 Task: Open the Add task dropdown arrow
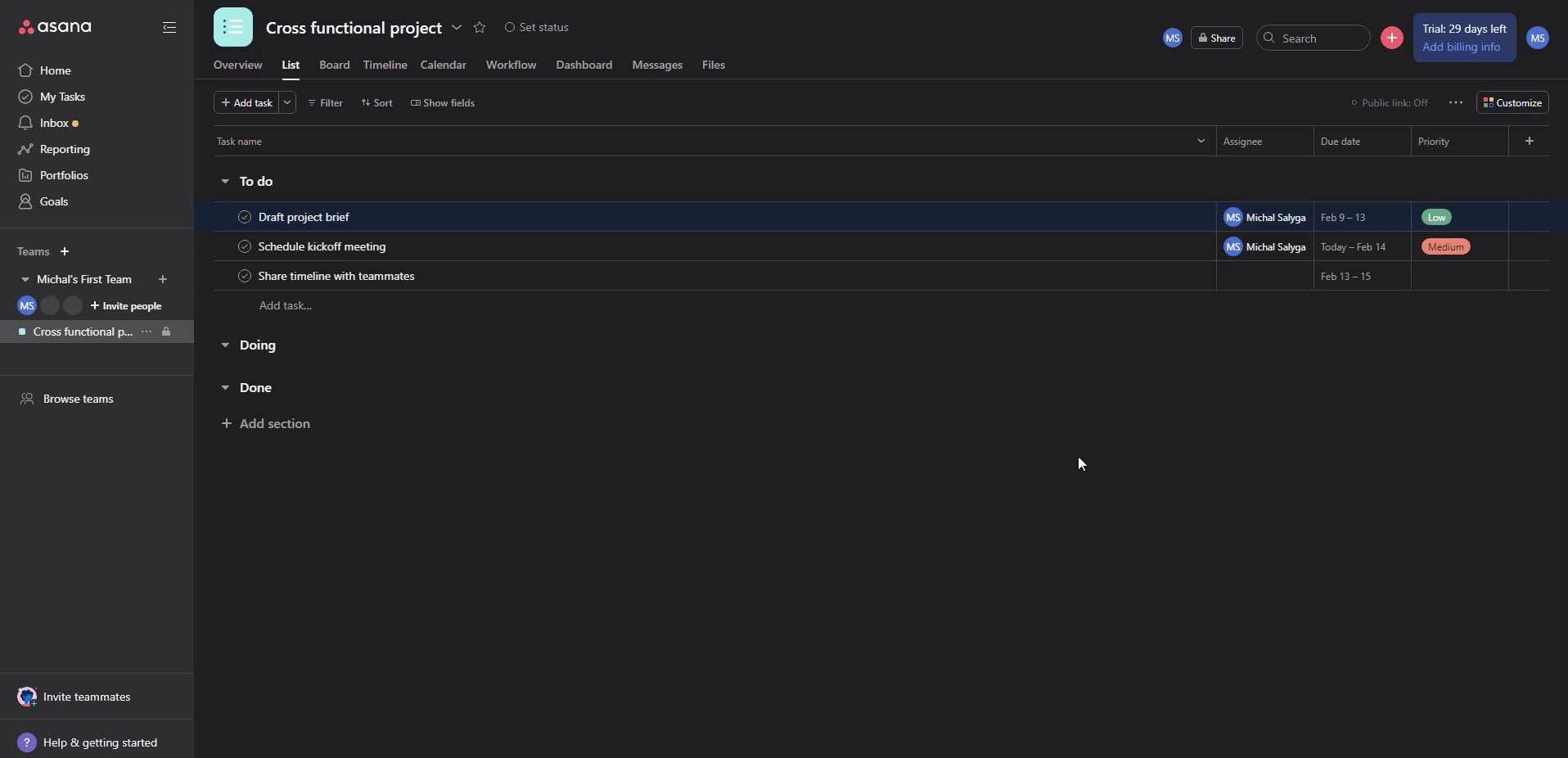coord(287,102)
